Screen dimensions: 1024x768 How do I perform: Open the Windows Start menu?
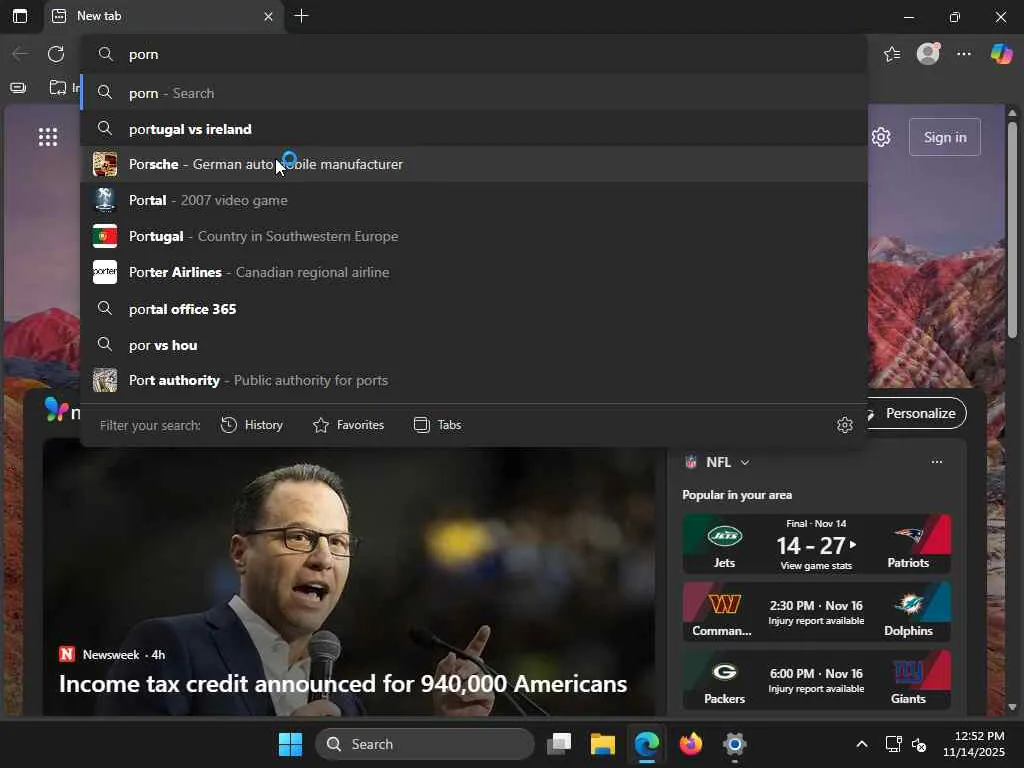(x=291, y=744)
